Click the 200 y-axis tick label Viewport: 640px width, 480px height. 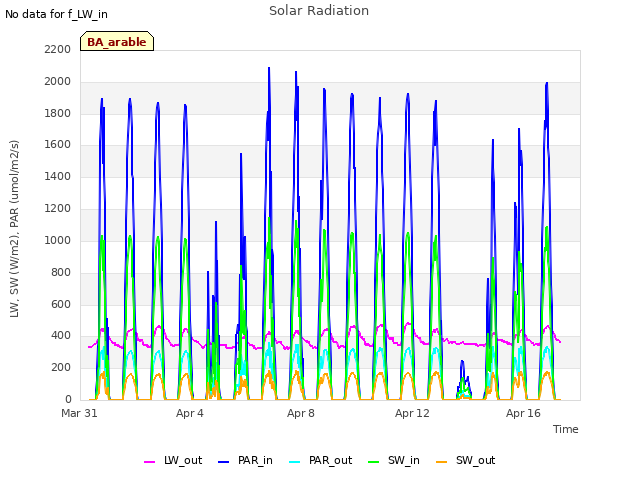pos(61,367)
